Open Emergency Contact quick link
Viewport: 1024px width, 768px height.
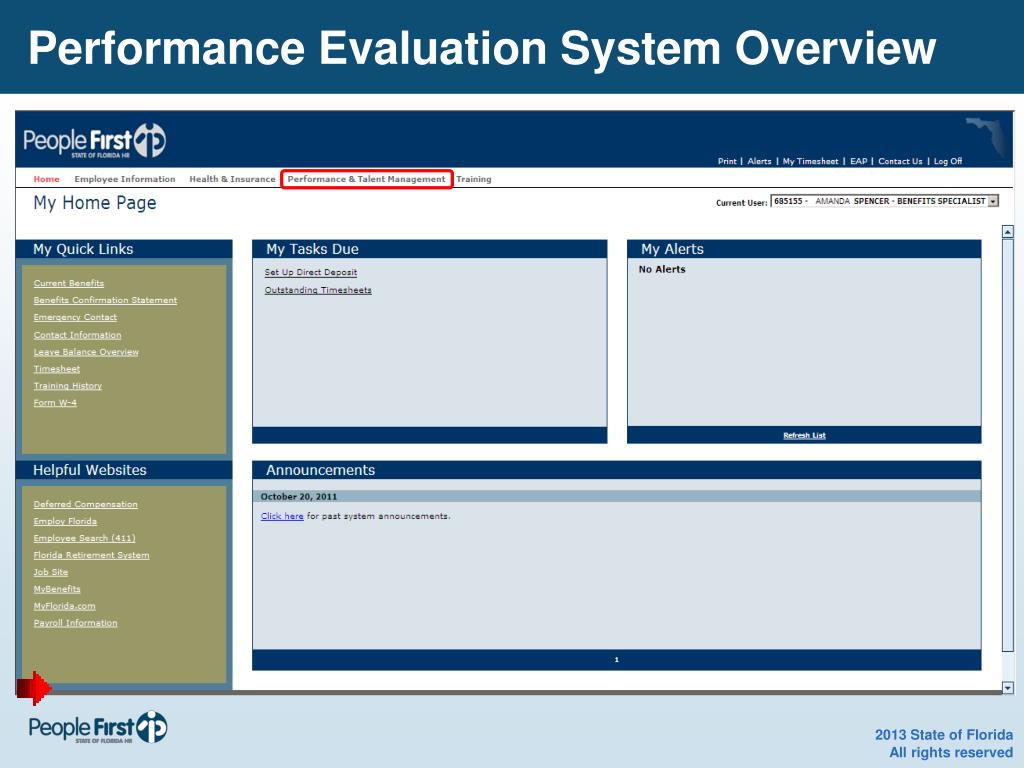[75, 317]
